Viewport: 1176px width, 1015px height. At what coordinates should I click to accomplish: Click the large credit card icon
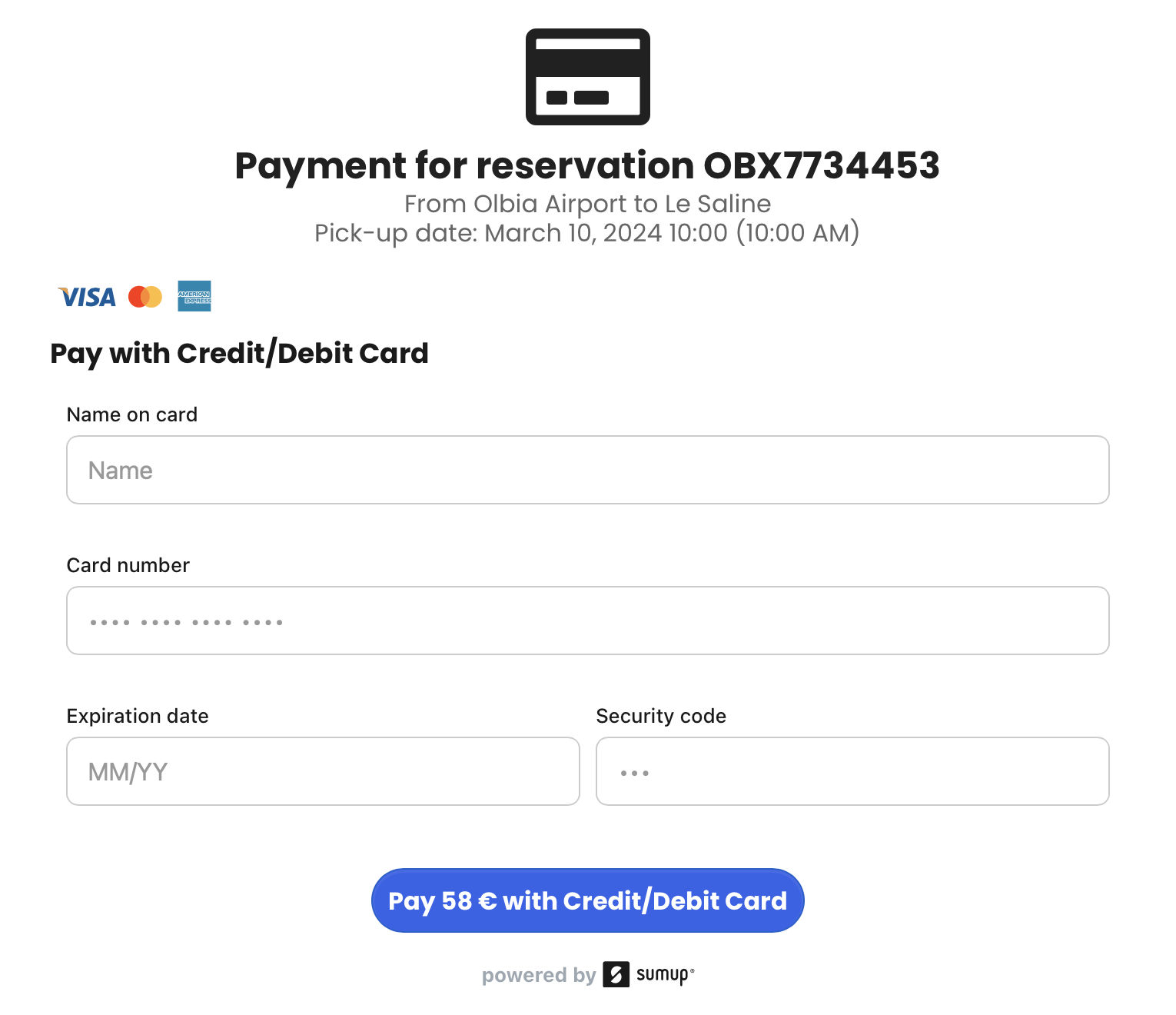pos(587,77)
